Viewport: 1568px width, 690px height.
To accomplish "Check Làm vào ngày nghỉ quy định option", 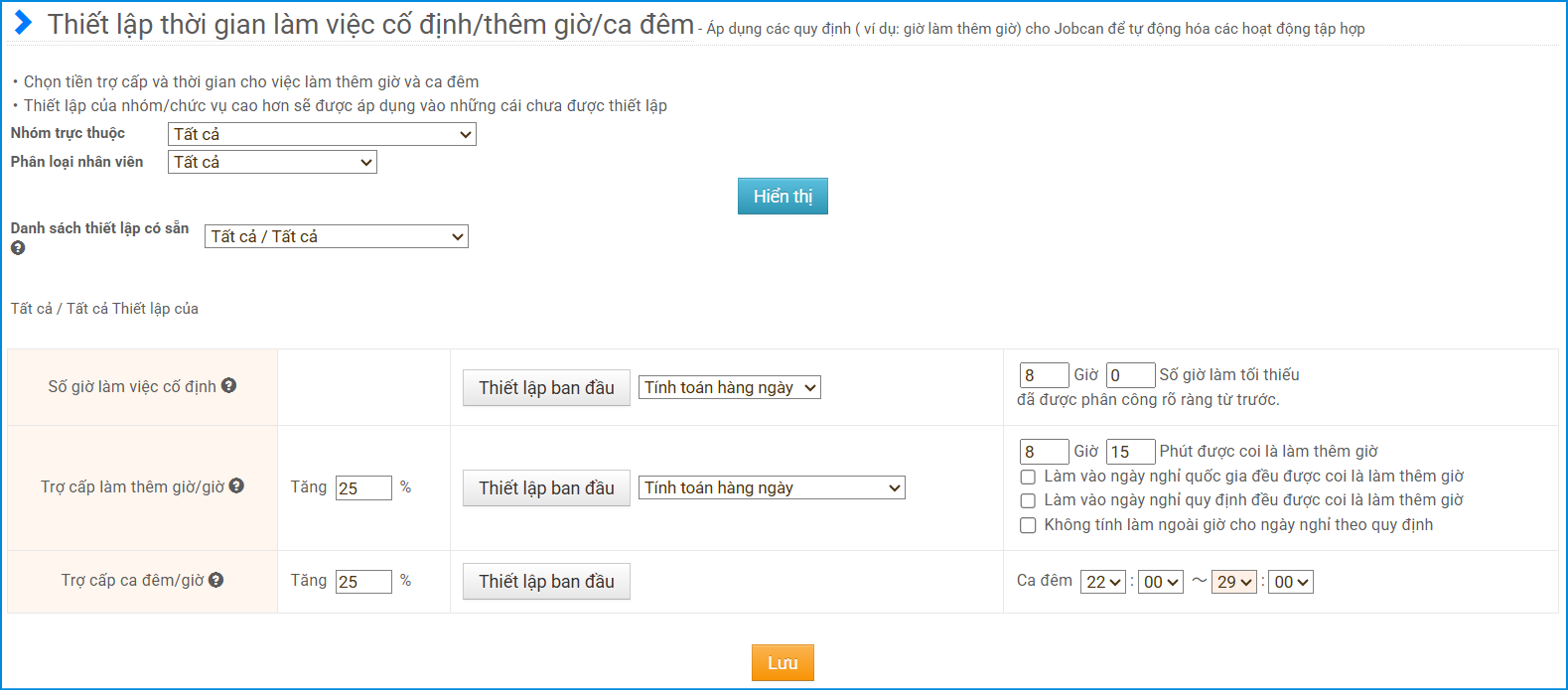I will pos(1028,500).
